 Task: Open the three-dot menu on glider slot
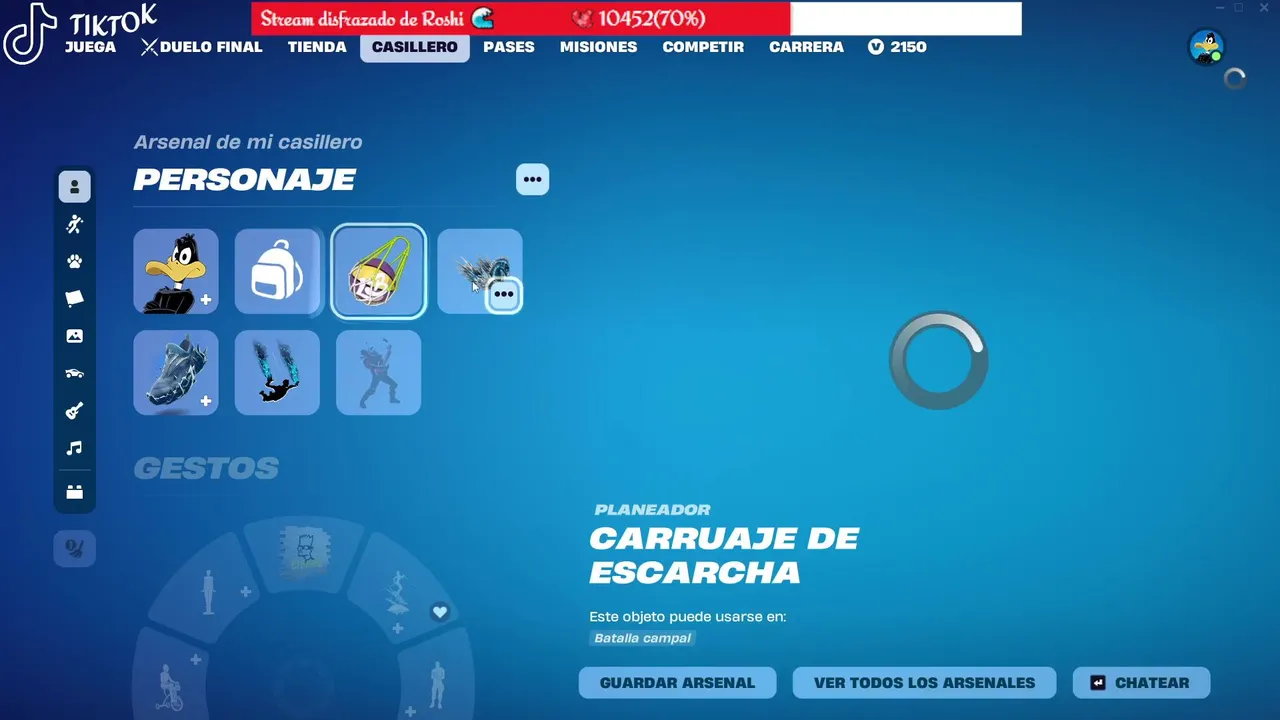[504, 295]
